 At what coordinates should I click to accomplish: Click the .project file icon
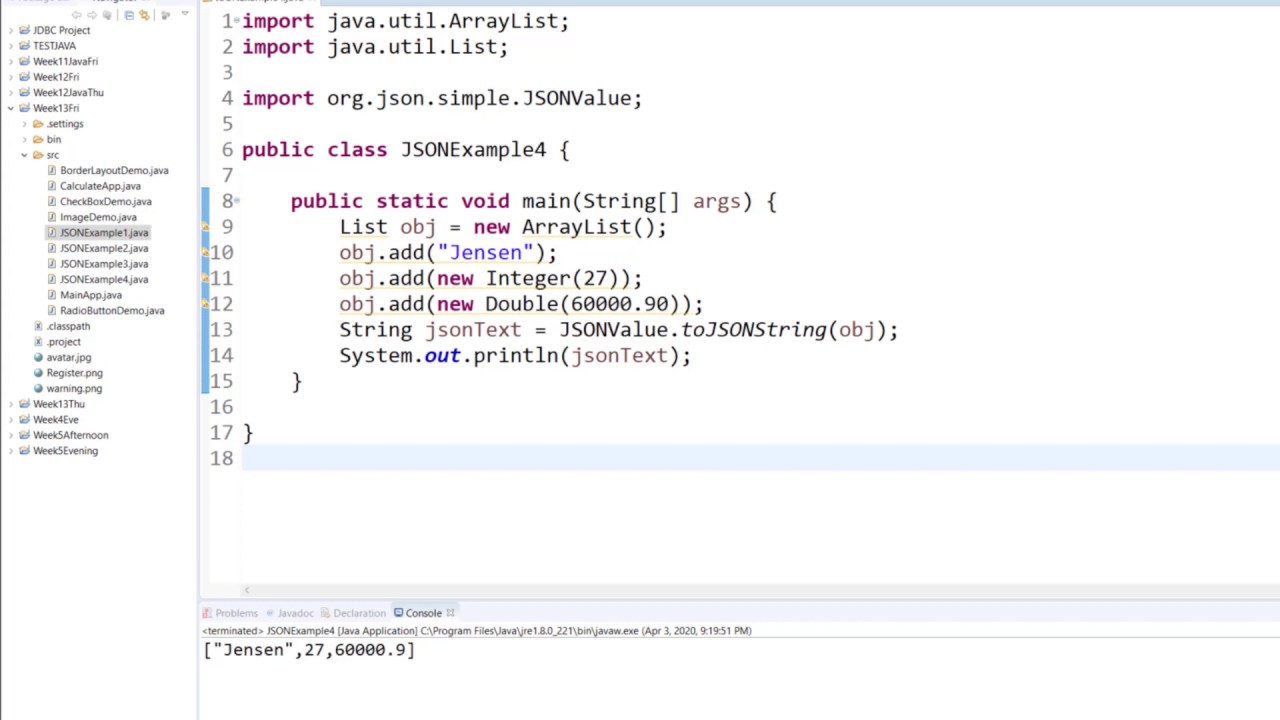click(x=39, y=342)
